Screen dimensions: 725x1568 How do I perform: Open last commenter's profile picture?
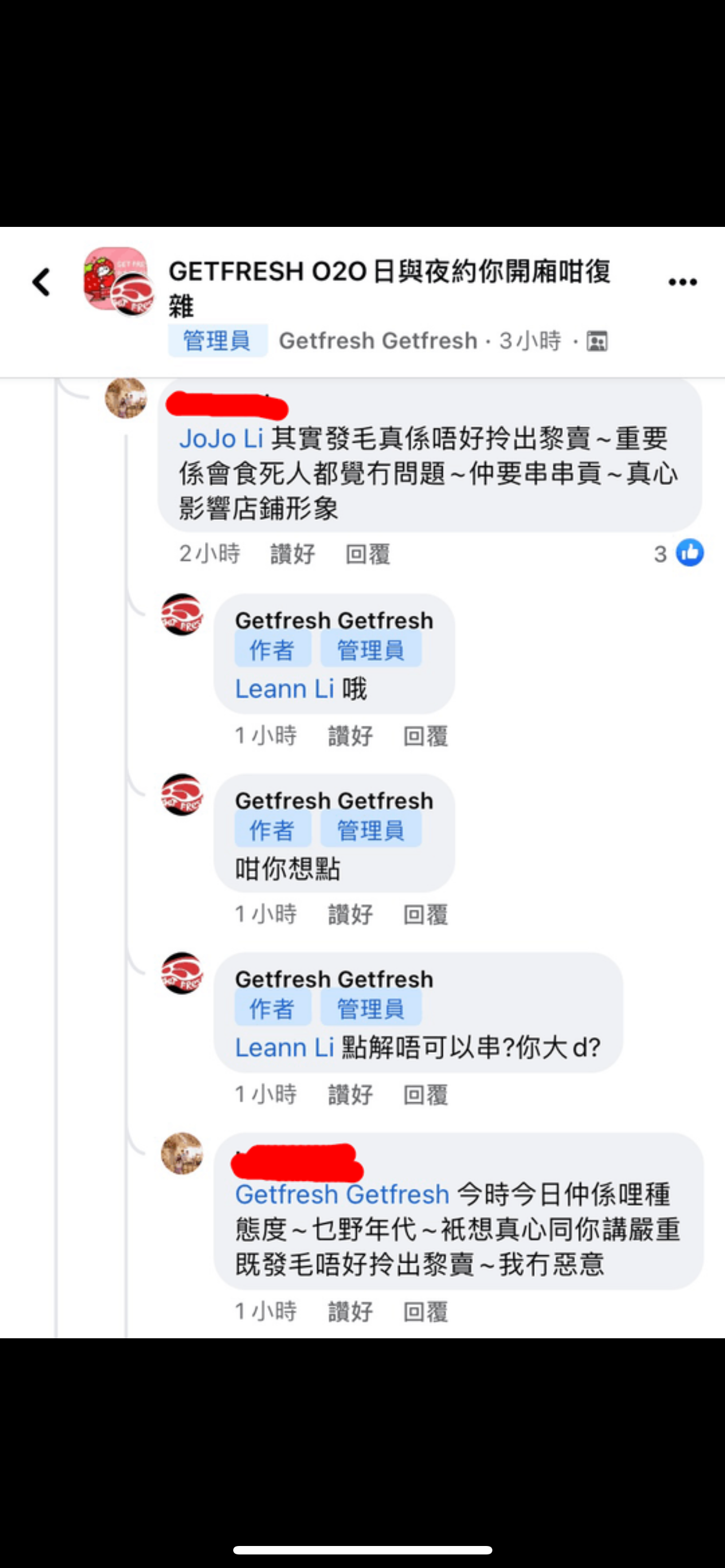point(182,1154)
